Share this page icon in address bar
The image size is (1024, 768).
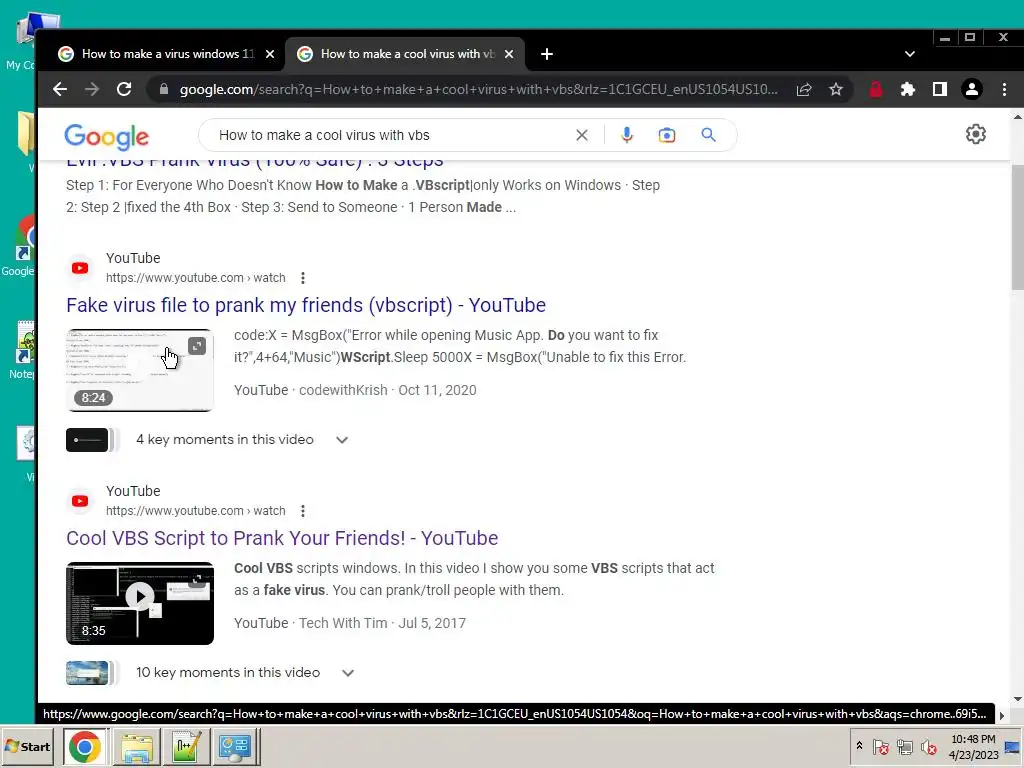[804, 89]
